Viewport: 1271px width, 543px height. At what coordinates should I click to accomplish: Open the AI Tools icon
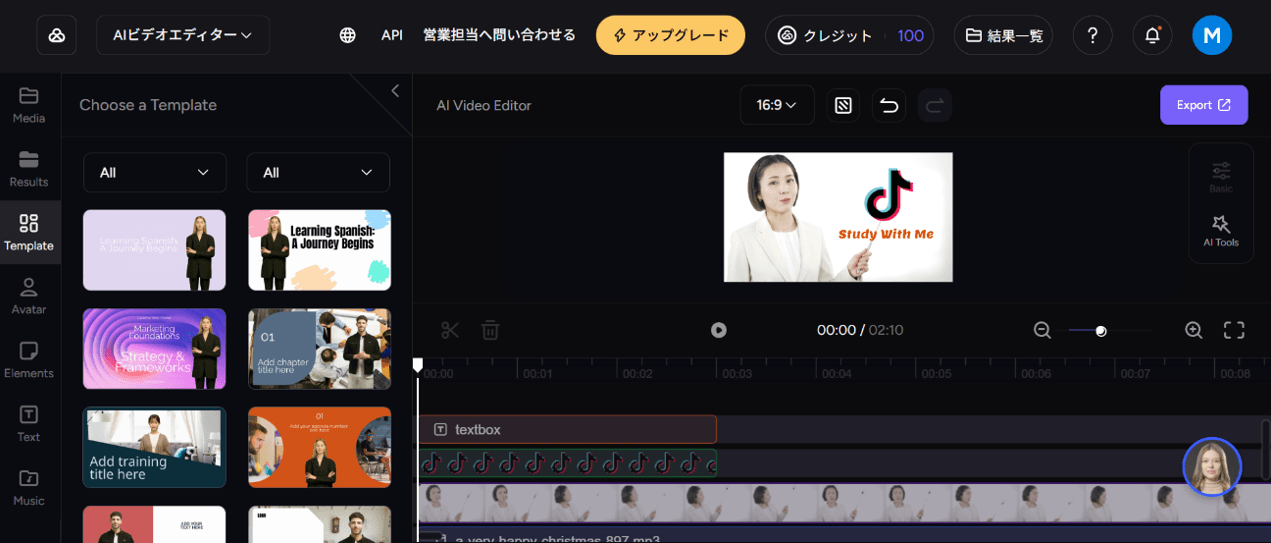[x=1221, y=231]
